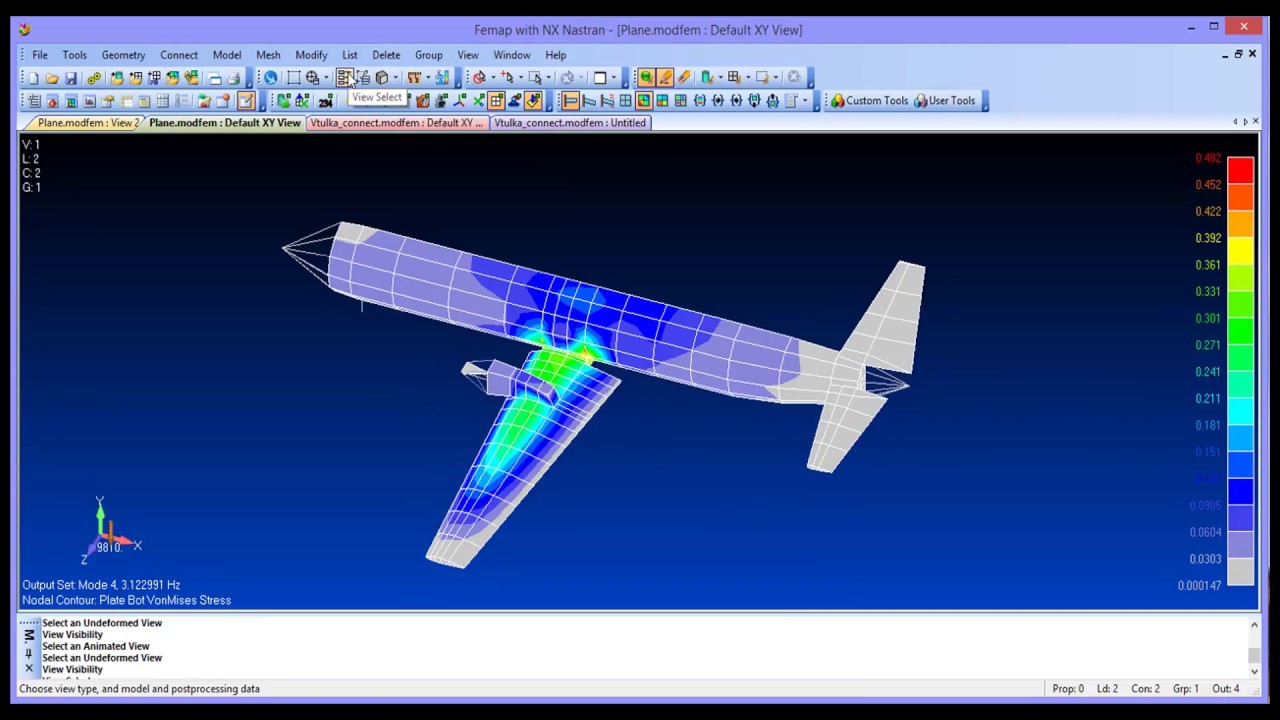Click the Save model floppy icon

point(71,77)
